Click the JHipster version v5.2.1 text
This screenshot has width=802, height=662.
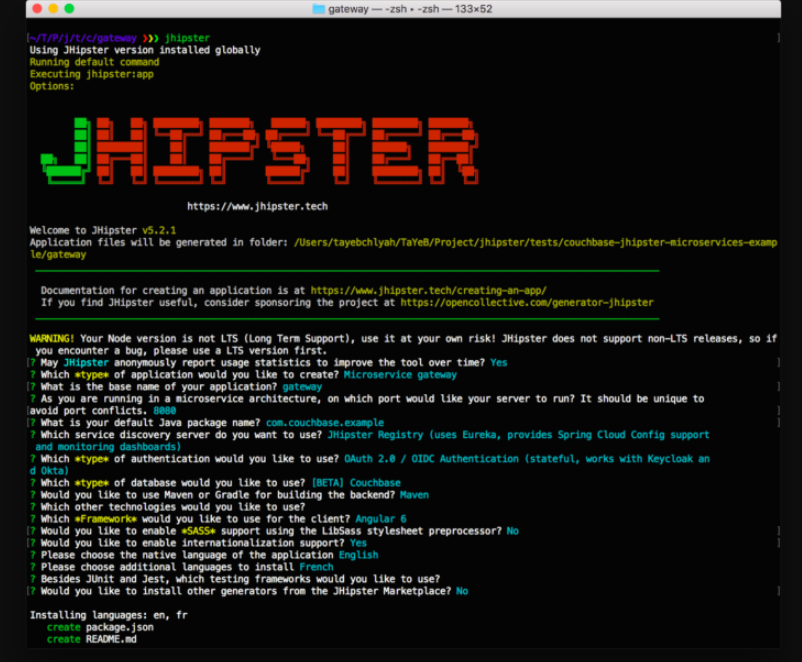(x=159, y=230)
